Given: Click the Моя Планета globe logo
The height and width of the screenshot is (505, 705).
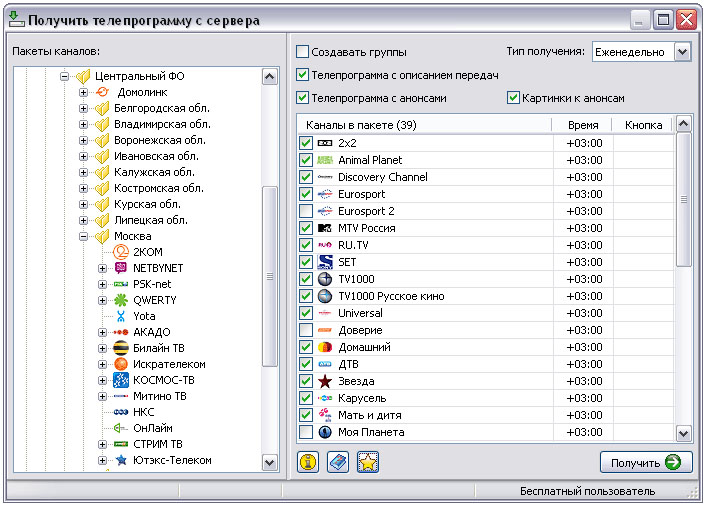Looking at the screenshot, I should click(325, 432).
